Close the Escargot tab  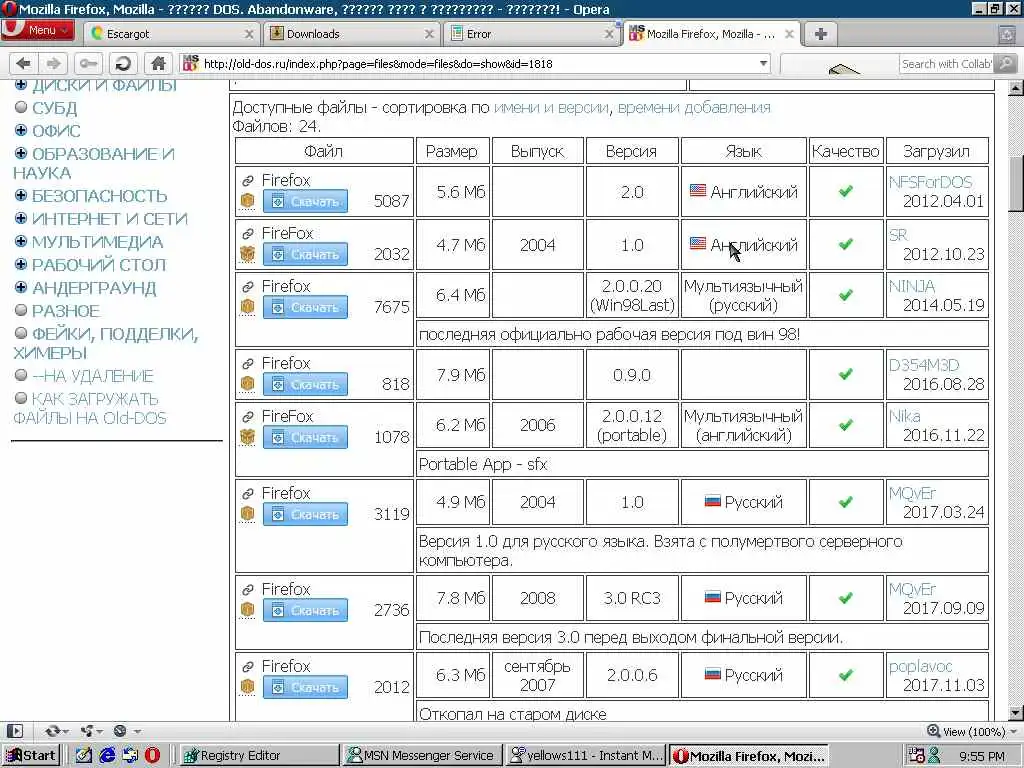tap(249, 34)
